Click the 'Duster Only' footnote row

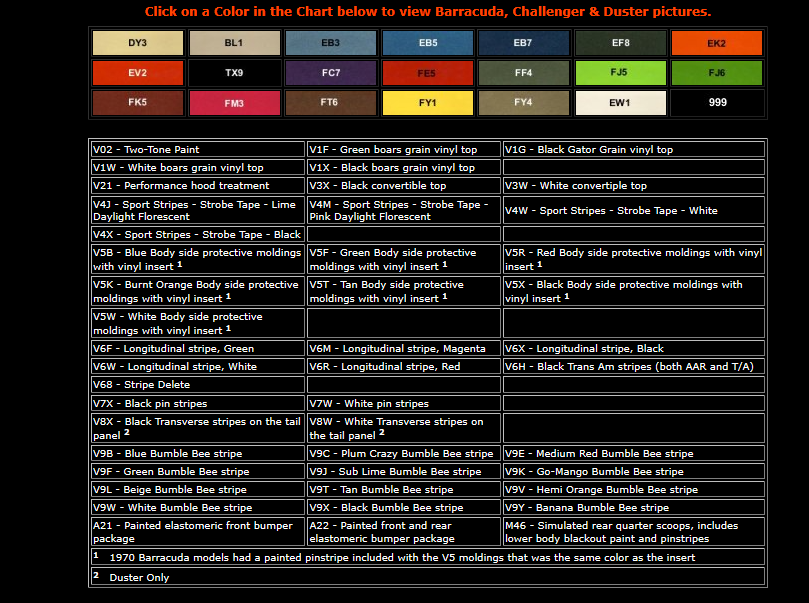point(428,577)
